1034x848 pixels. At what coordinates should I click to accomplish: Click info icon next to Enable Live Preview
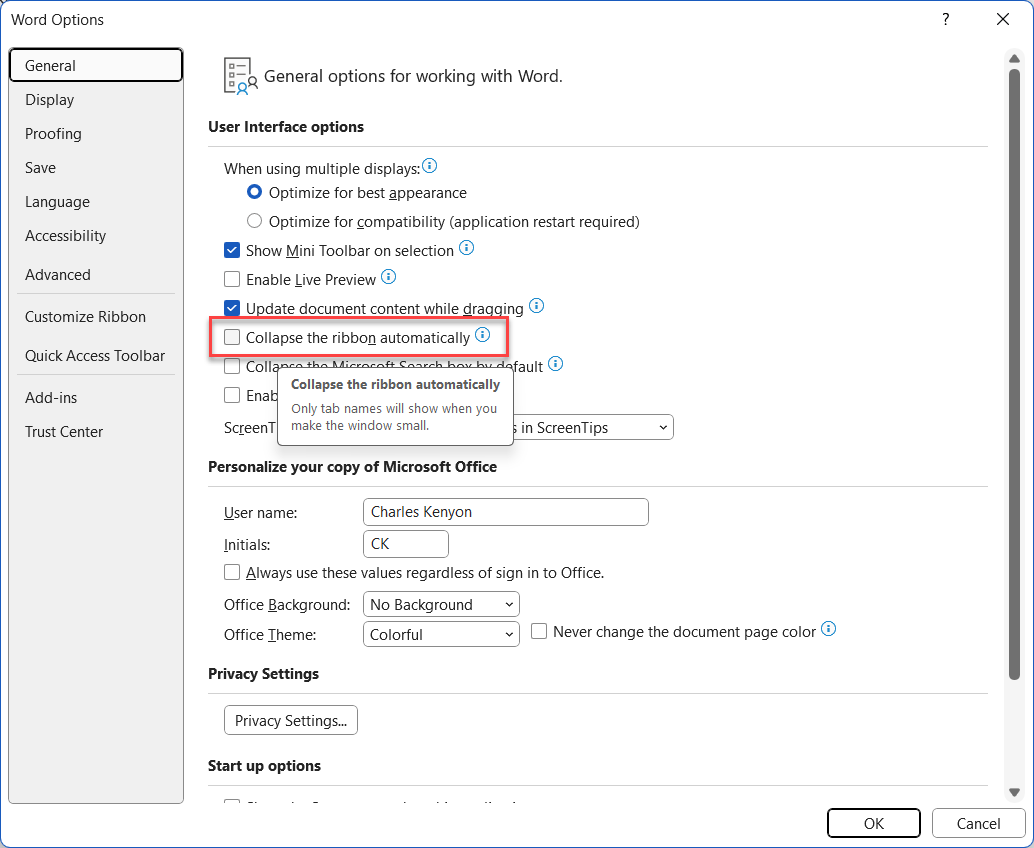389,277
